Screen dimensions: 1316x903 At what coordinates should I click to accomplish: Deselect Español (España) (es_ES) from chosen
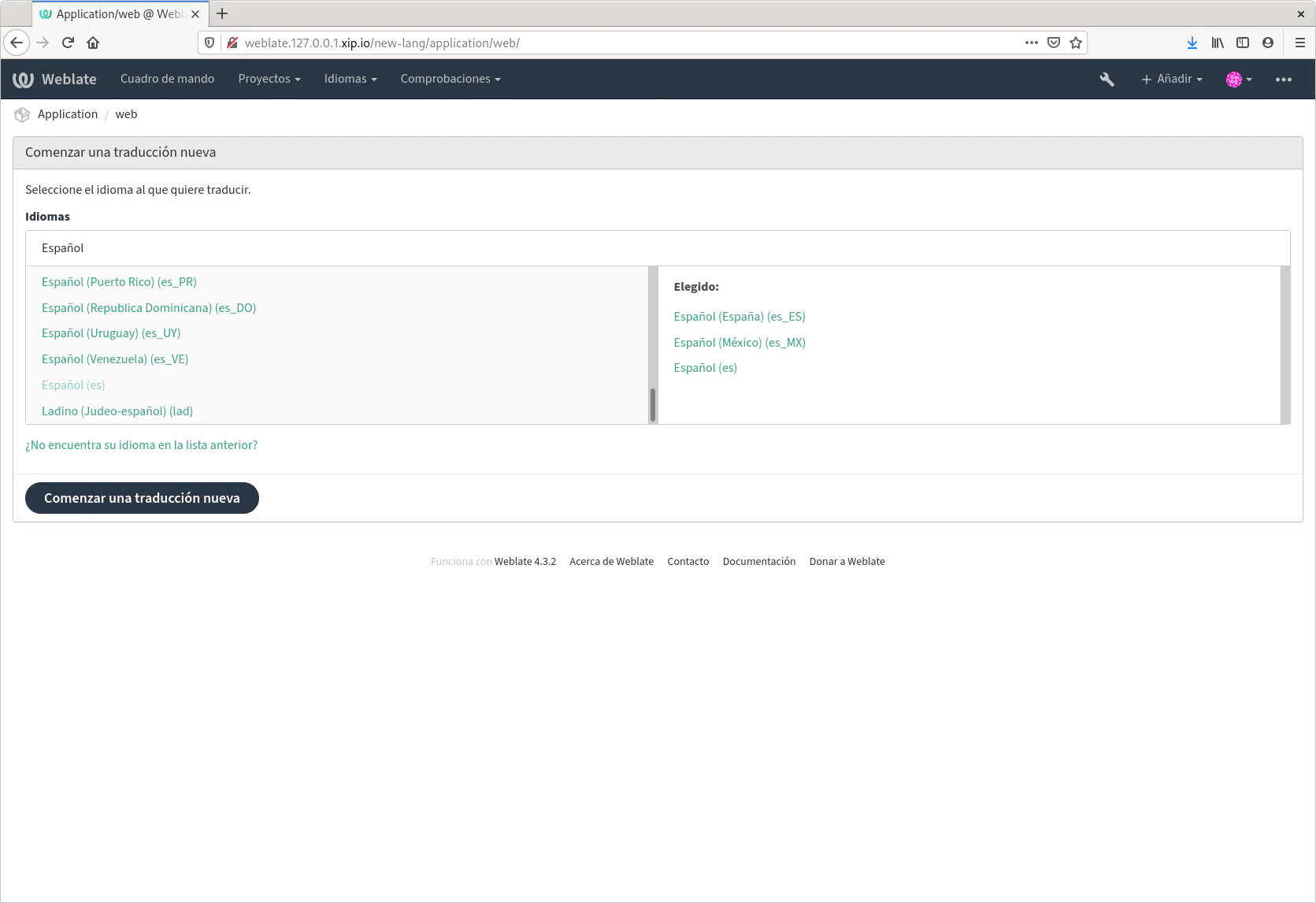point(739,317)
